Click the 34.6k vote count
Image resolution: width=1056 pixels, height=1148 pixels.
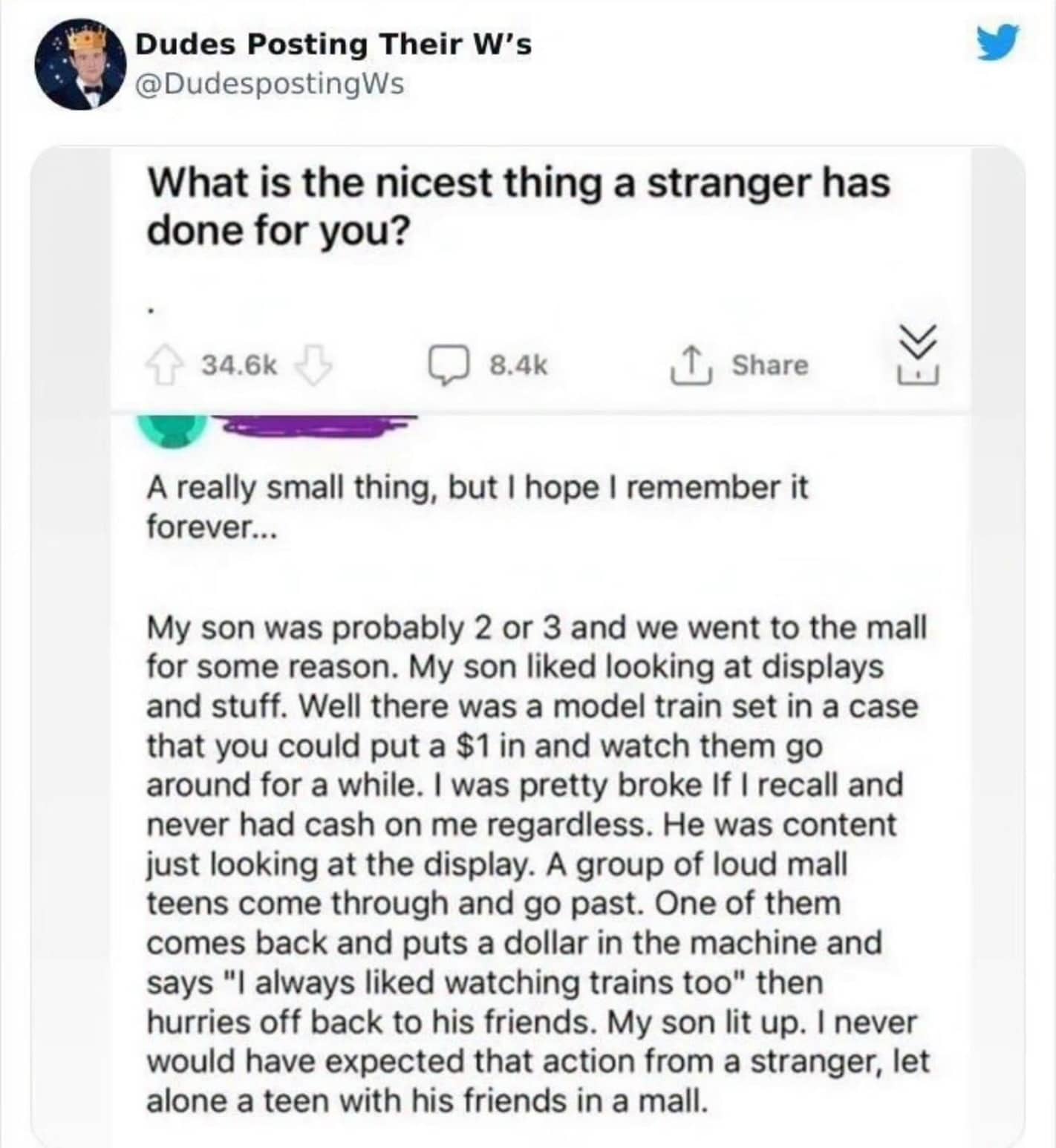pos(239,365)
